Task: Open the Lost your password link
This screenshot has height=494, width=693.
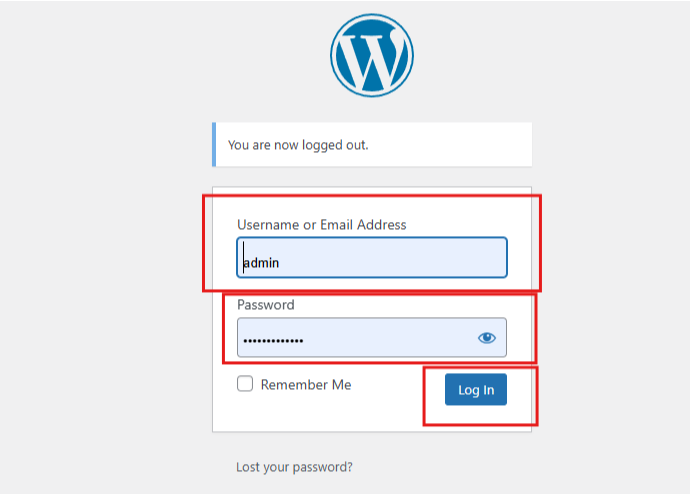Action: click(x=294, y=467)
